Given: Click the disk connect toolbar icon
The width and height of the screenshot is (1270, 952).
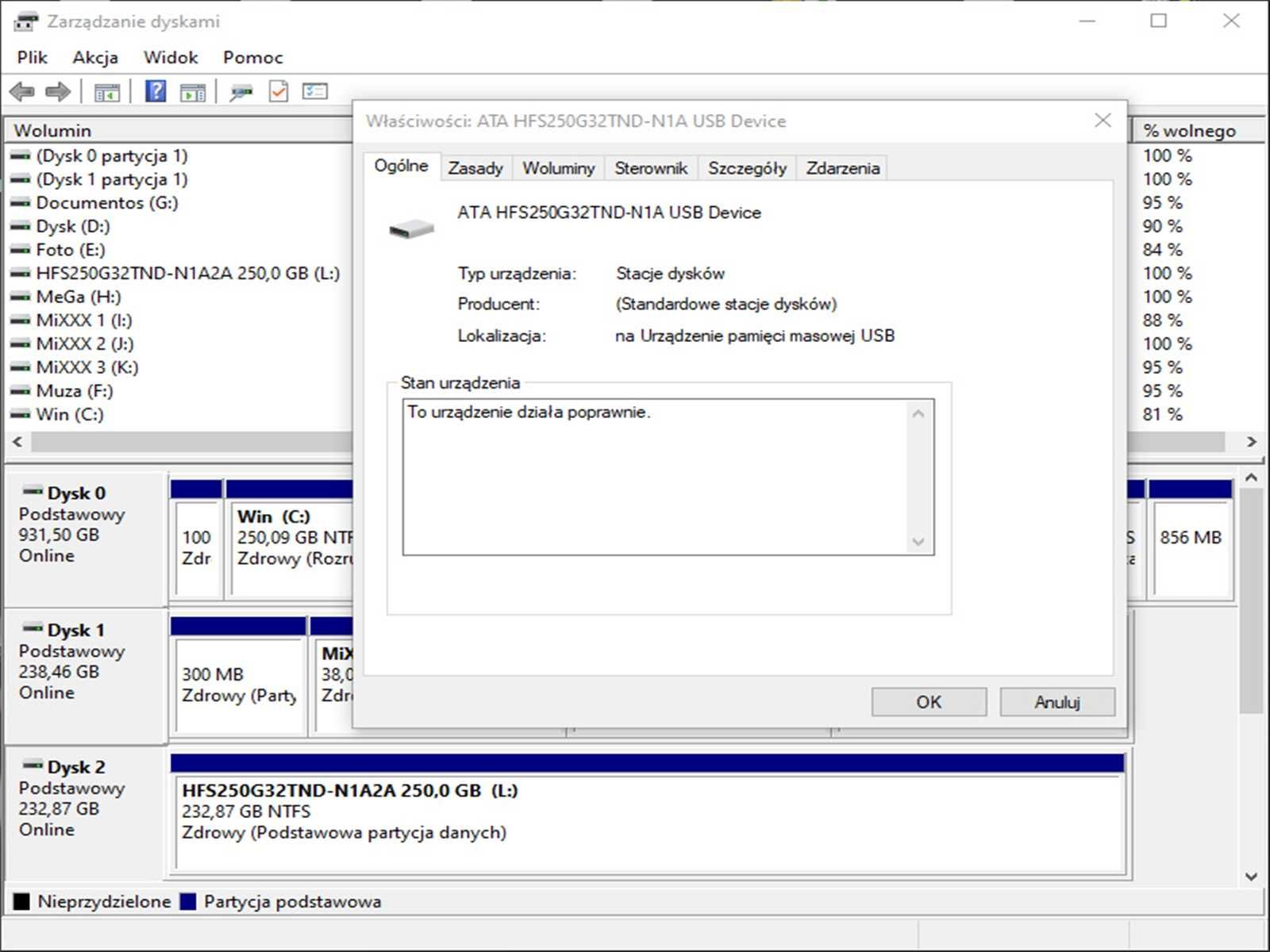Looking at the screenshot, I should 241,92.
